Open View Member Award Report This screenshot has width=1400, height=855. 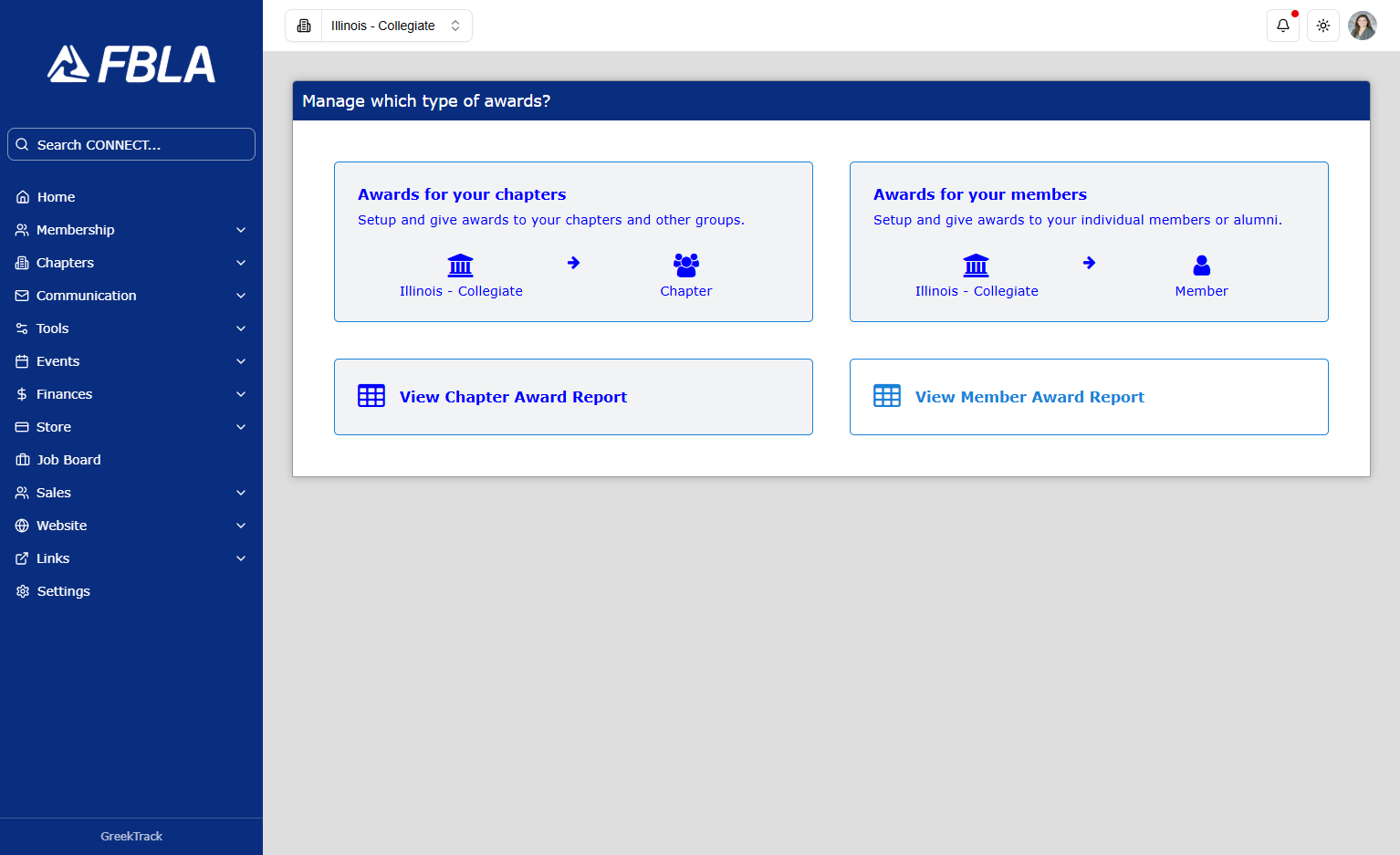pos(1089,397)
